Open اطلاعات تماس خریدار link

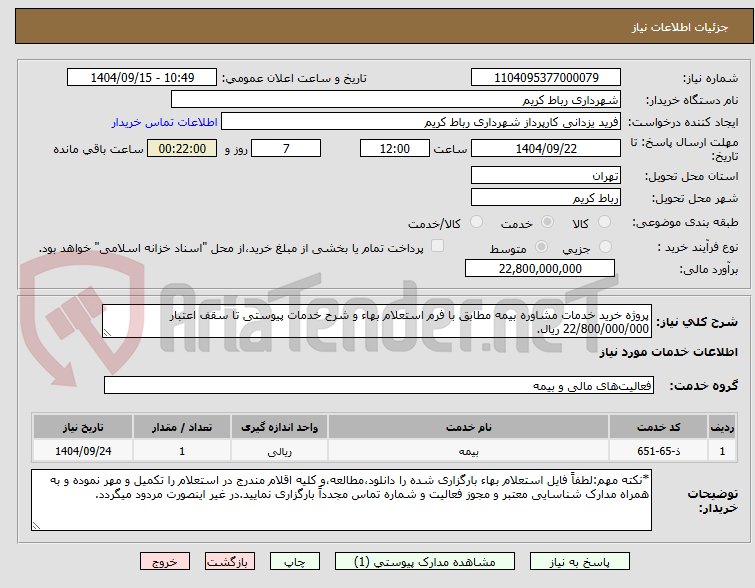[165, 122]
